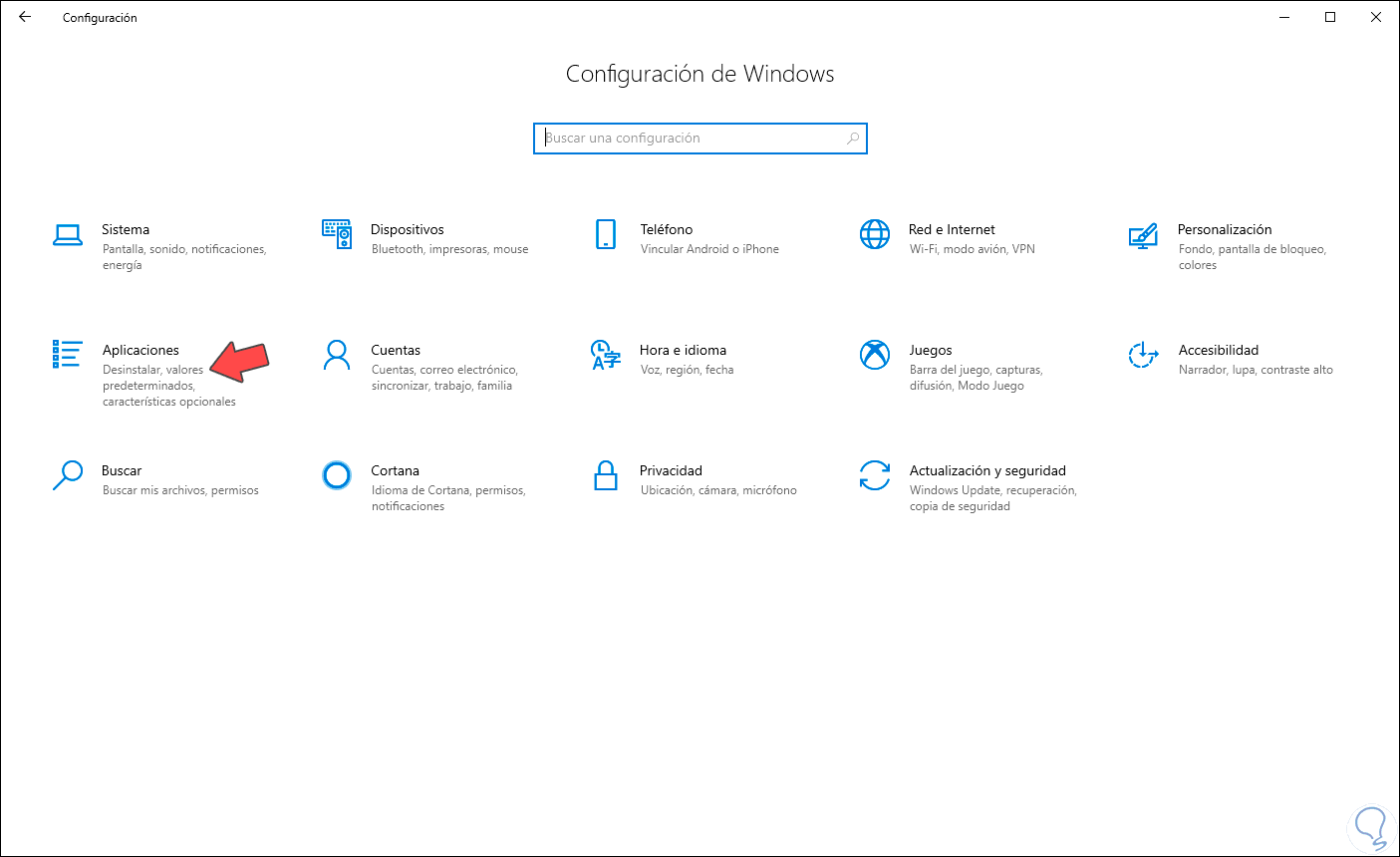The height and width of the screenshot is (857, 1400).
Task: Focus the 'Buscar una configuración' search field
Action: pos(700,139)
